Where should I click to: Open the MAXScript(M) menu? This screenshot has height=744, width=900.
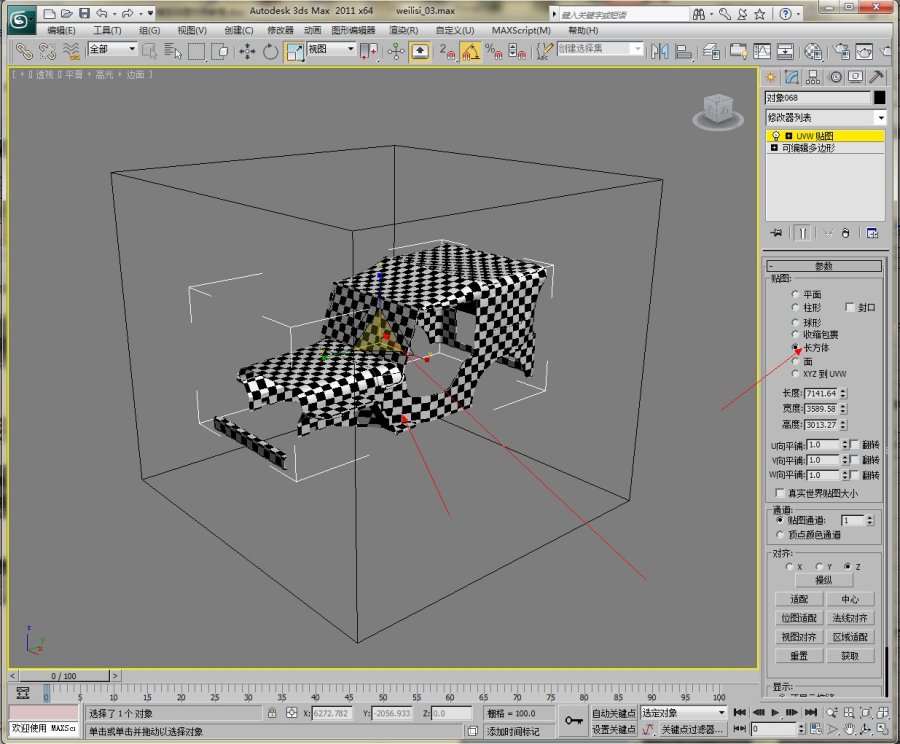(x=520, y=30)
